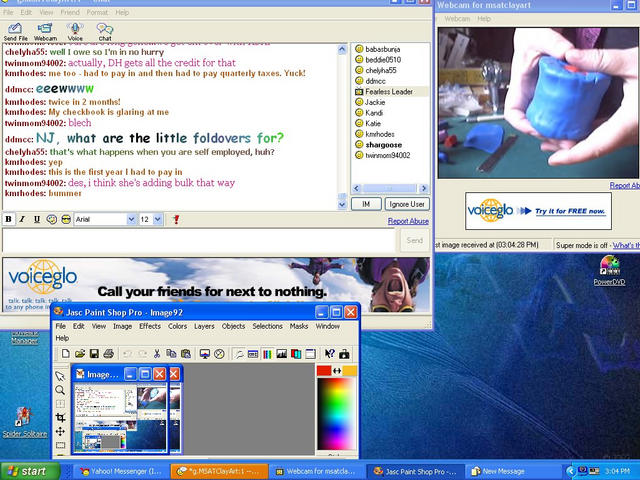640x480 pixels.
Task: Open the sunglasses smiley audibles icon
Action: point(66,219)
